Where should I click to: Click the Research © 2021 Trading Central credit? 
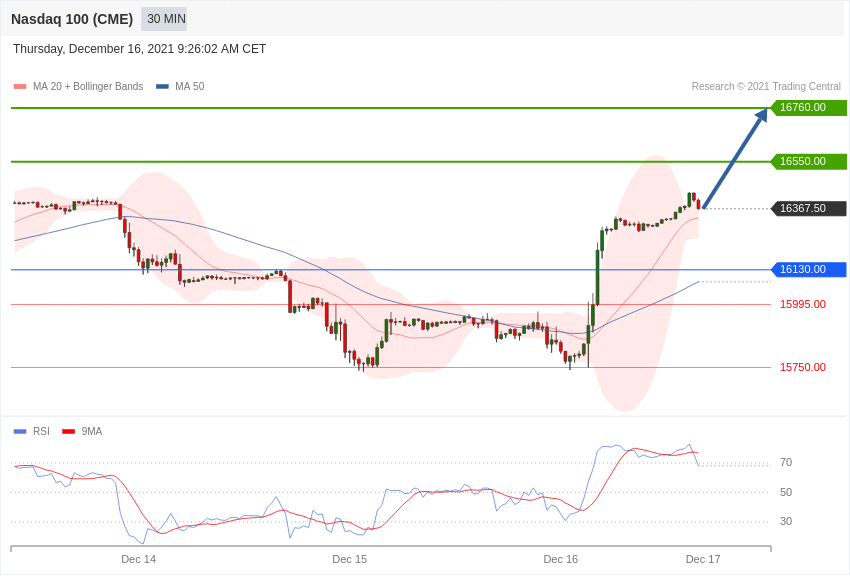point(766,86)
